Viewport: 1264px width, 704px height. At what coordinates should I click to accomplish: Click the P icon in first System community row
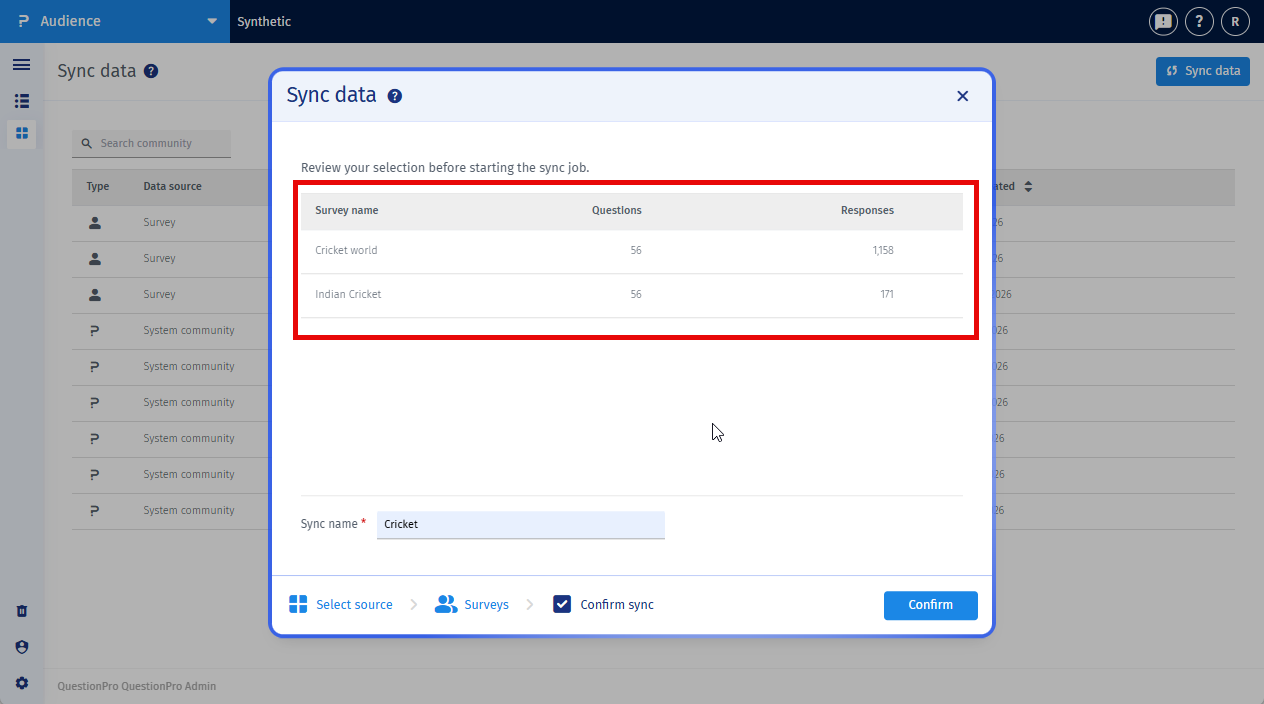pos(95,330)
